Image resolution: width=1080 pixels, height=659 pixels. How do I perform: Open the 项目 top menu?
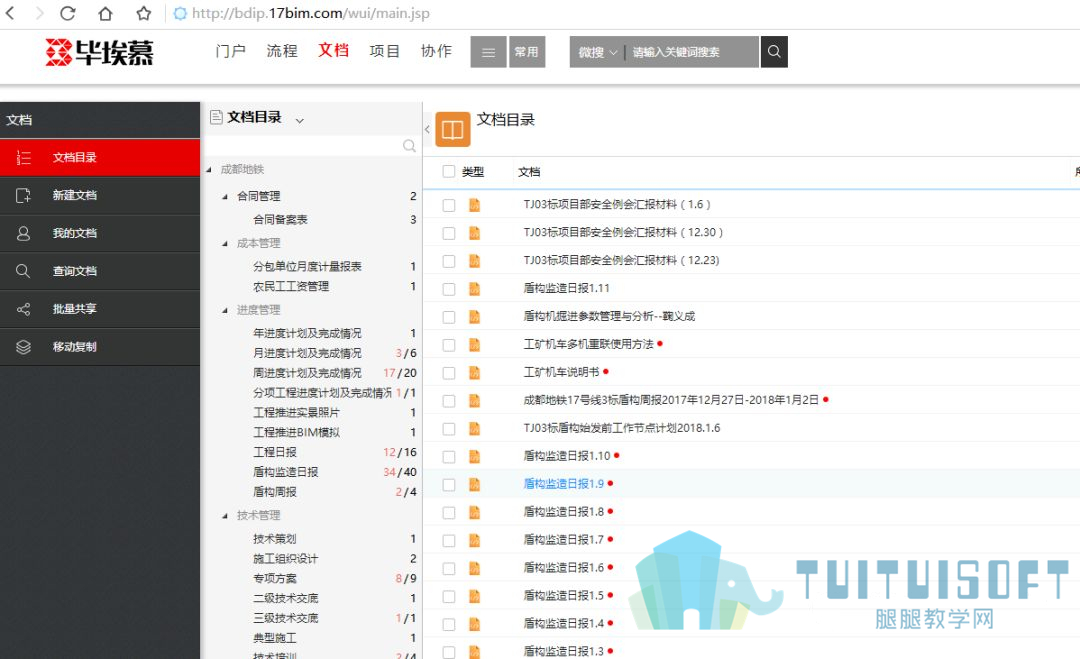tap(384, 51)
